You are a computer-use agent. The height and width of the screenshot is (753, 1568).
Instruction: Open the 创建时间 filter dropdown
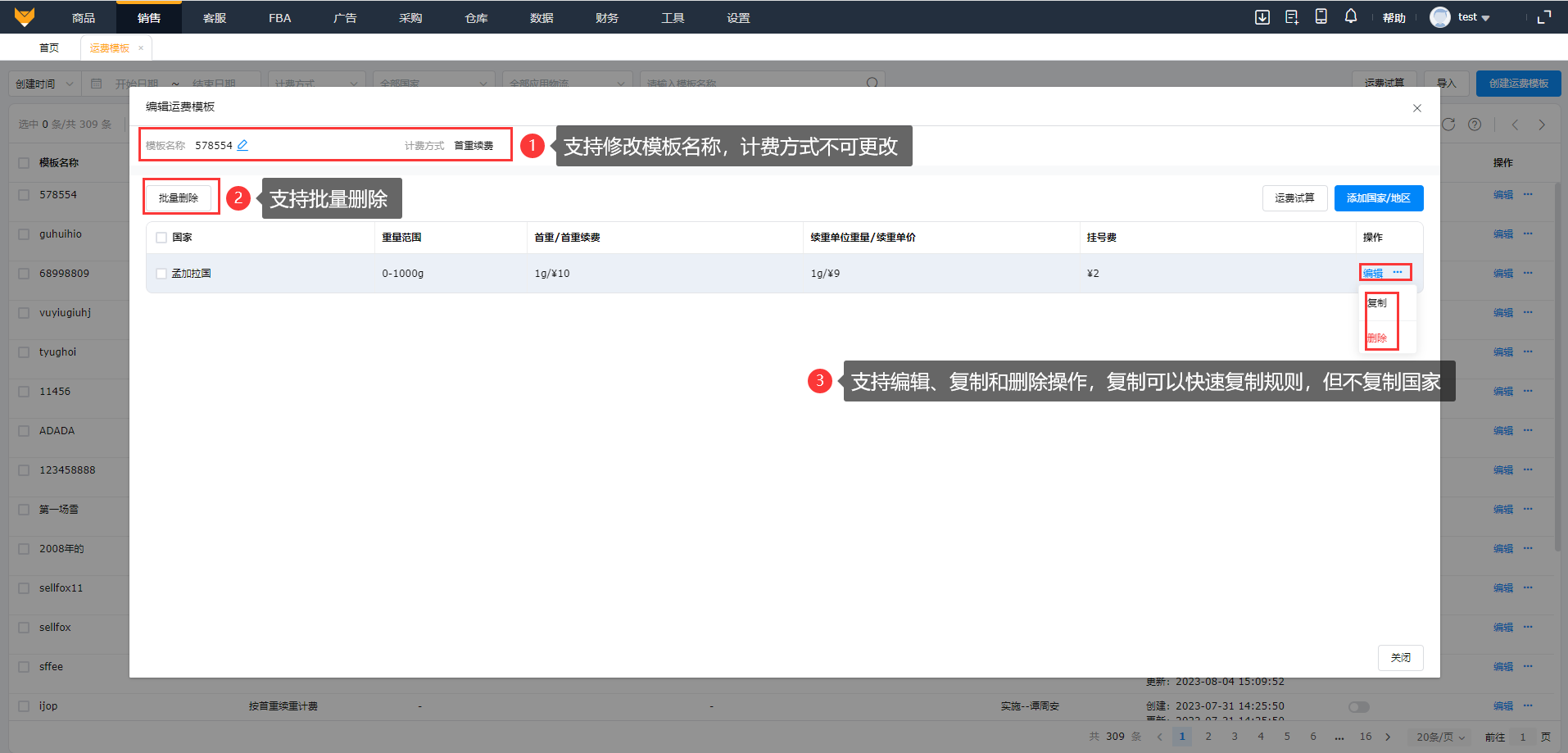pyautogui.click(x=44, y=84)
